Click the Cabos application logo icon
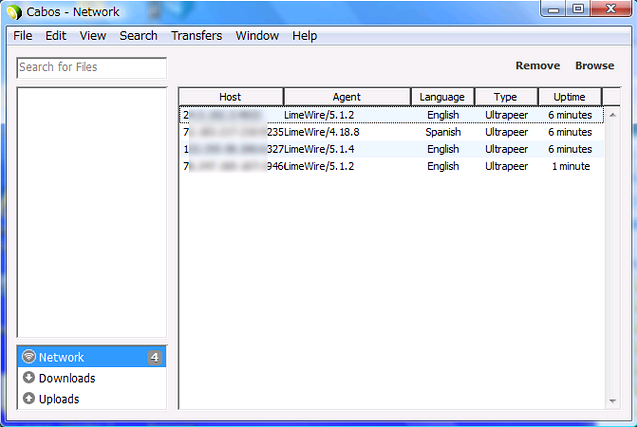The width and height of the screenshot is (637, 427). coord(14,12)
